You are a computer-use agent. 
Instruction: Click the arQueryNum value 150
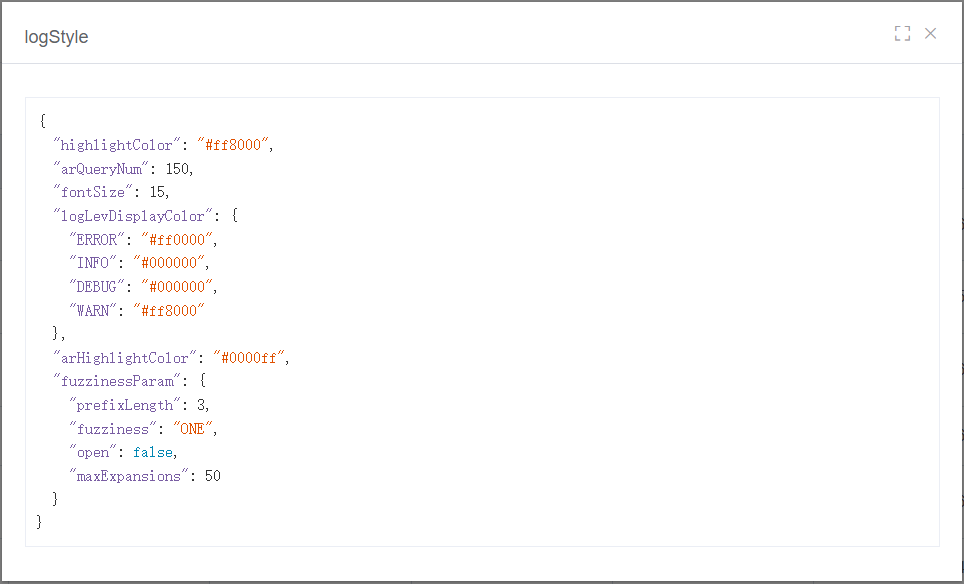pos(177,169)
